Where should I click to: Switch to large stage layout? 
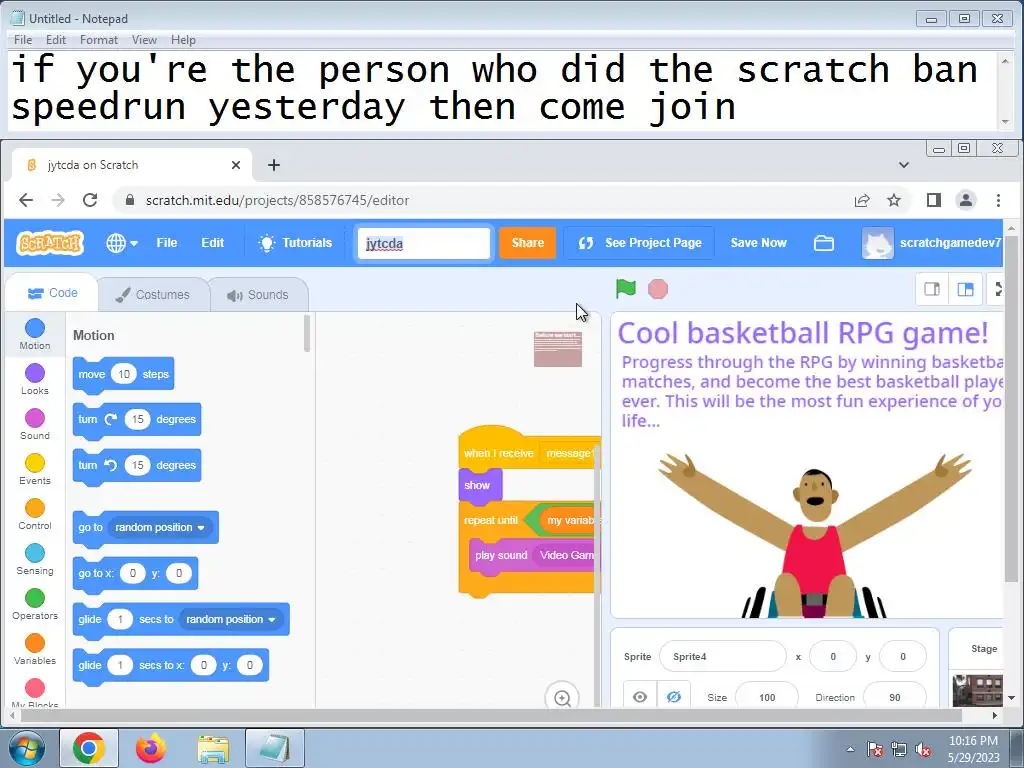pyautogui.click(x=965, y=289)
